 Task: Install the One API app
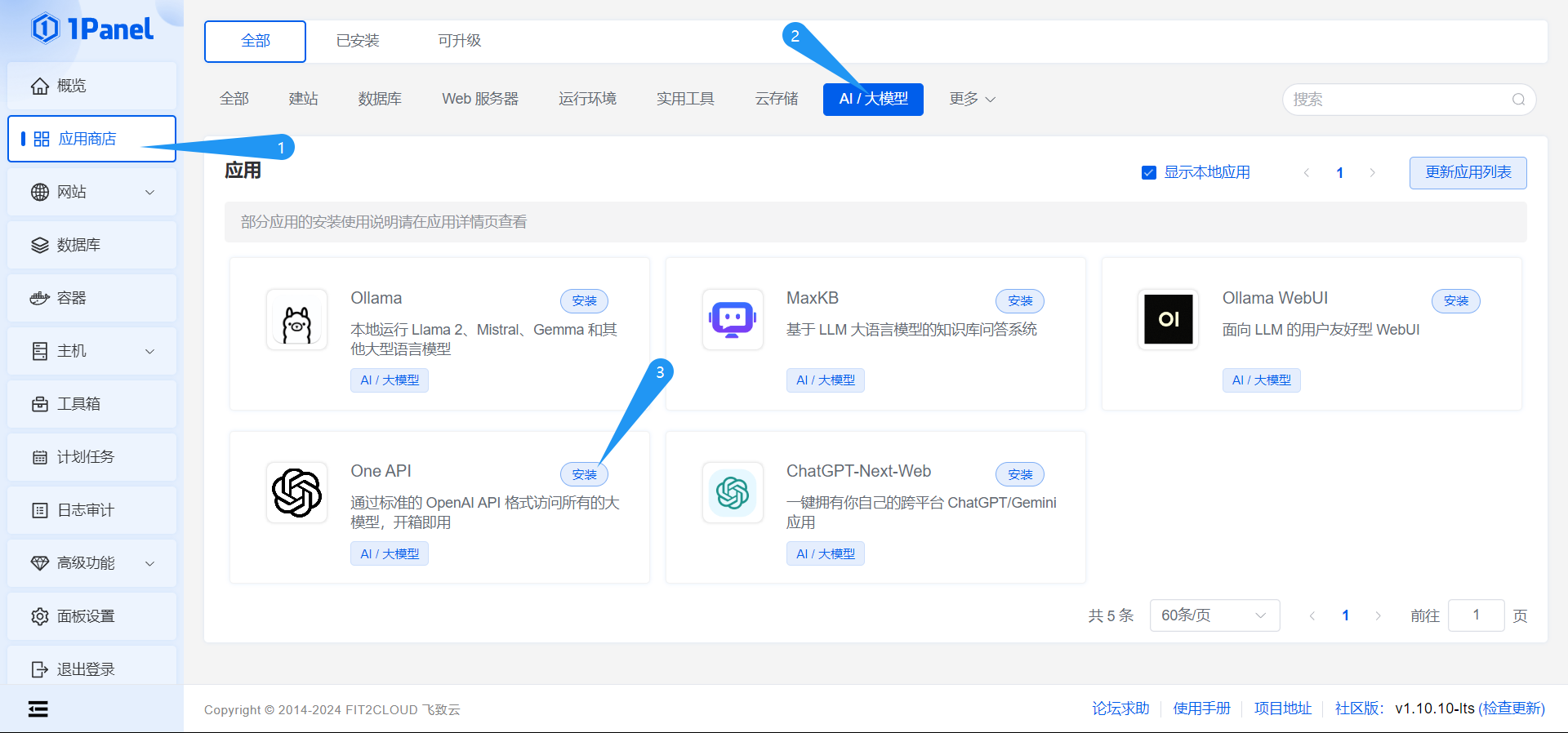coord(584,474)
